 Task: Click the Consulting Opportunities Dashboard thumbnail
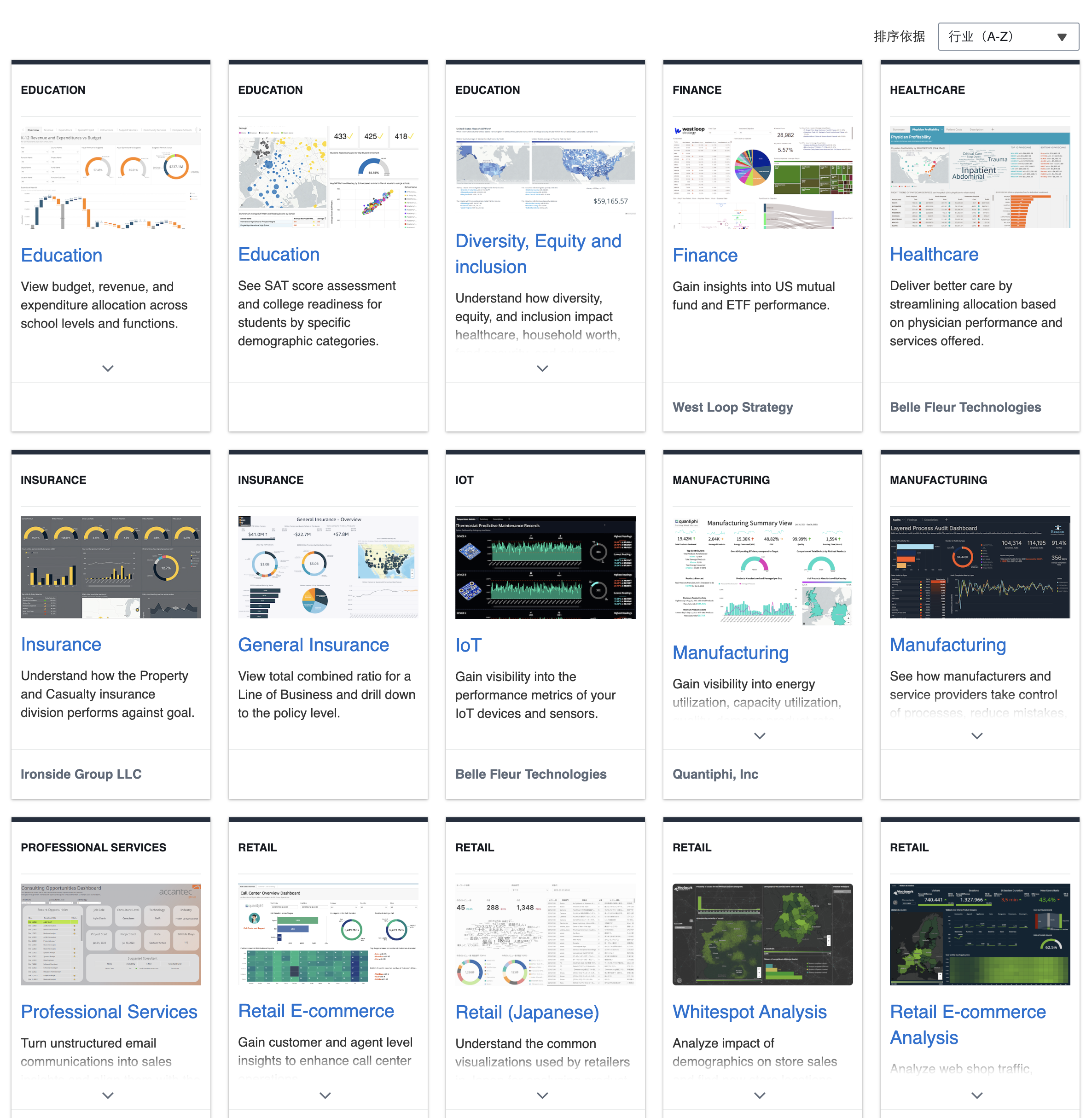point(110,934)
